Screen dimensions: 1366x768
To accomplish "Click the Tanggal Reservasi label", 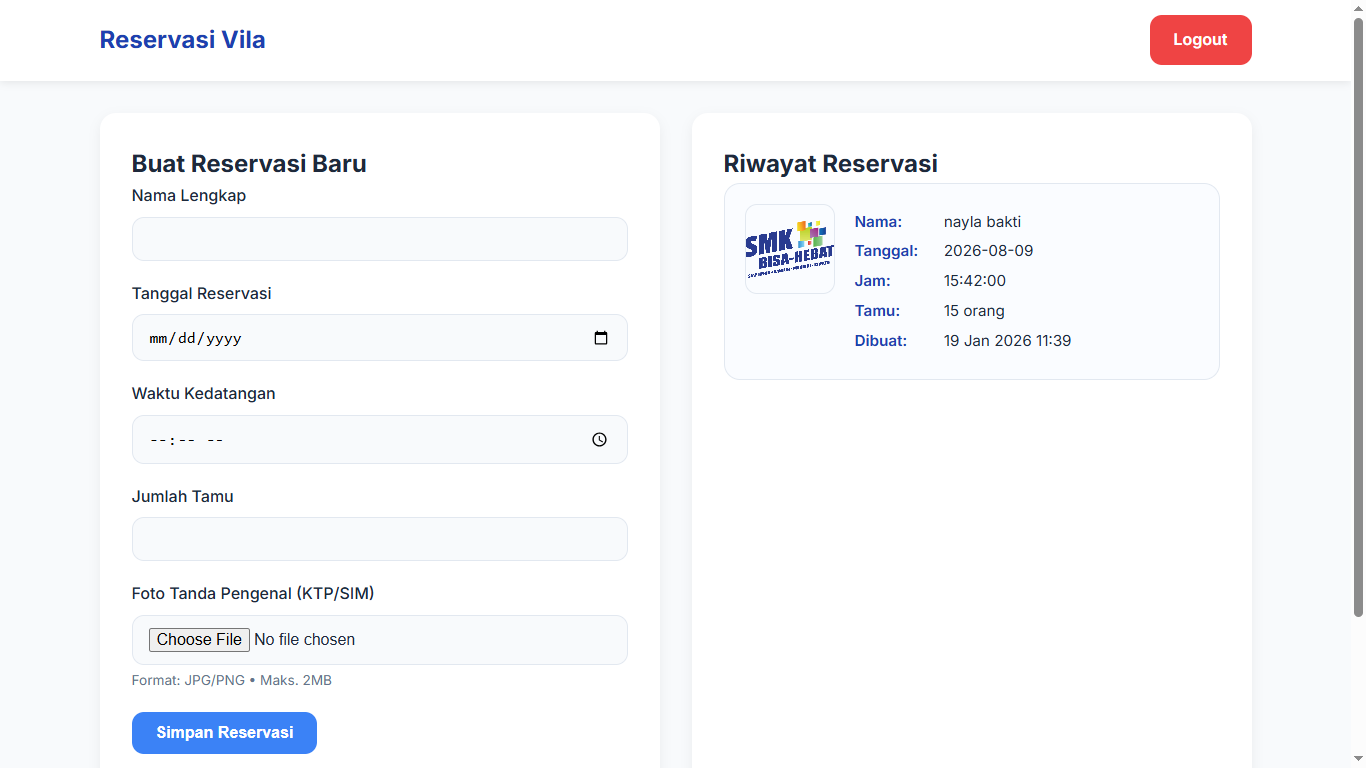I will coord(202,294).
